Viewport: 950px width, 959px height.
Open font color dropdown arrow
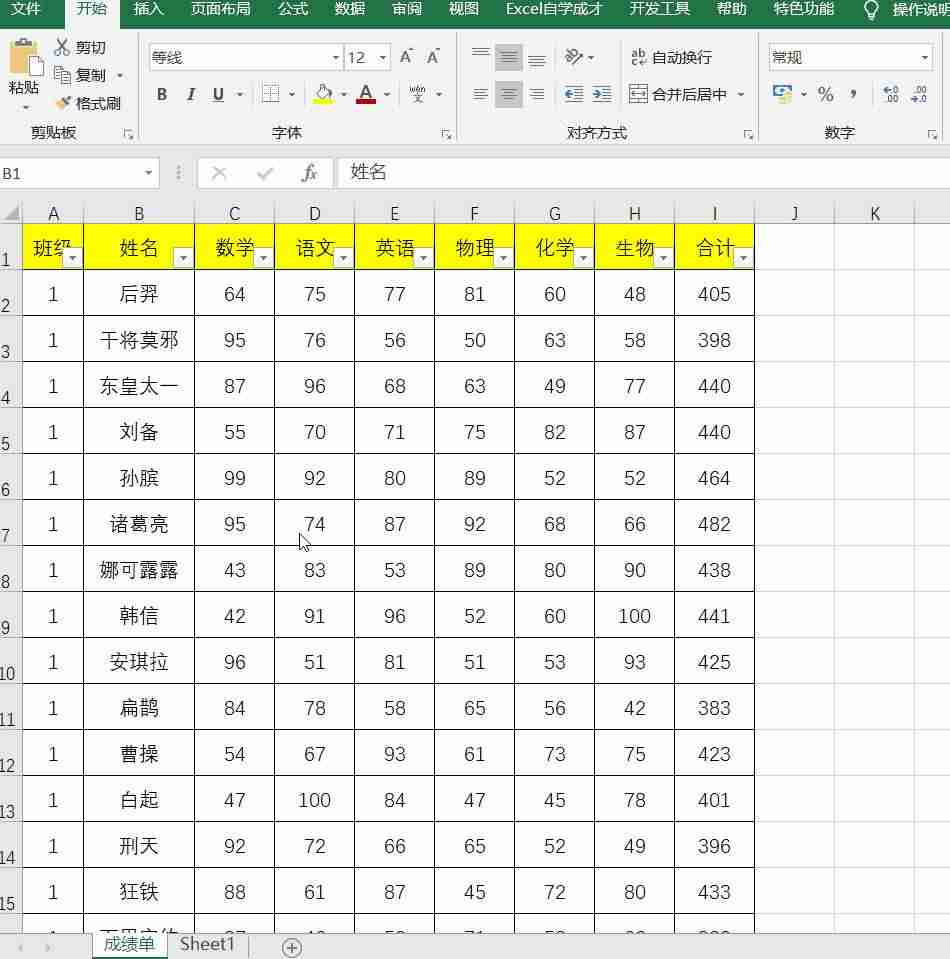coord(387,94)
